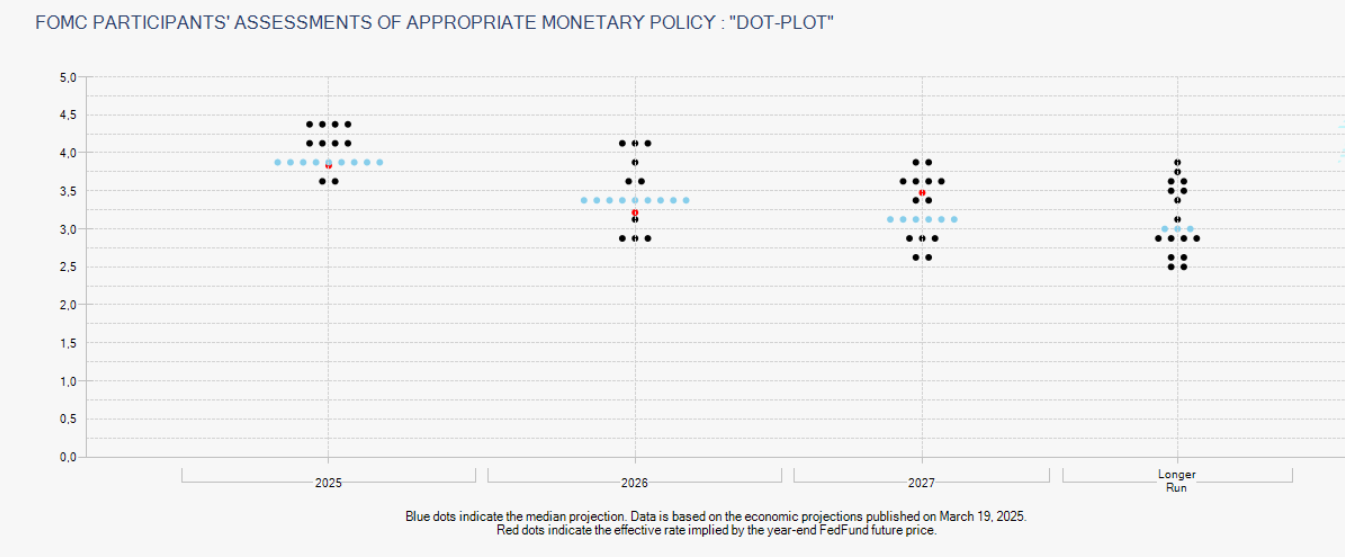Click the Longer Run axis label
Image resolution: width=1345 pixels, height=558 pixels.
point(1177,481)
